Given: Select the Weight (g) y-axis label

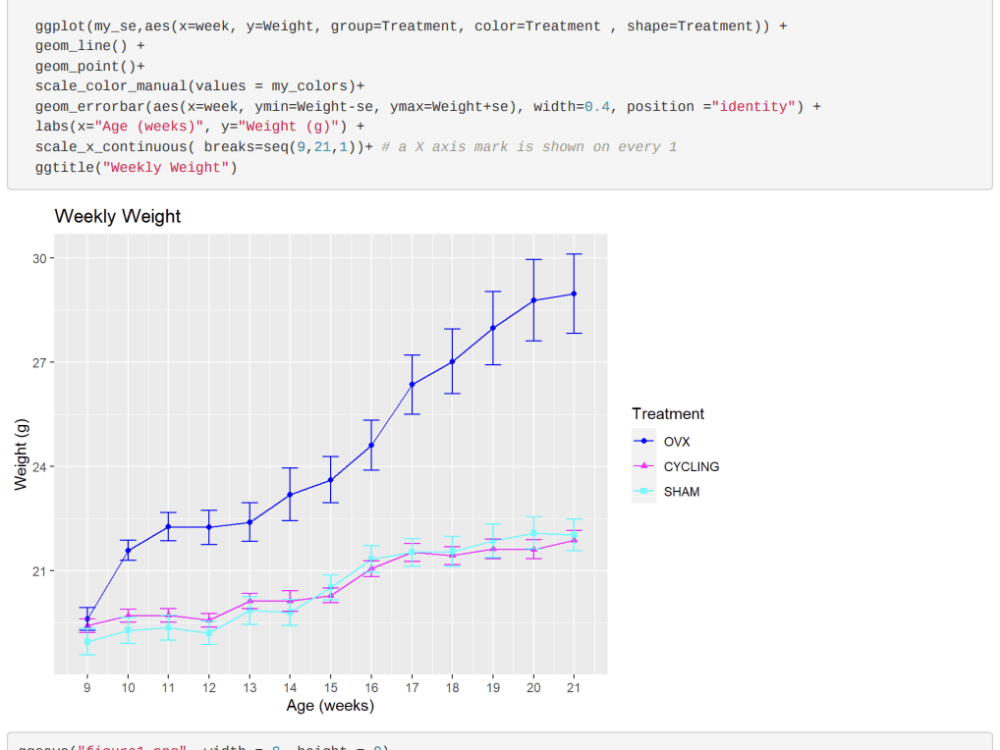Looking at the screenshot, I should [21, 452].
